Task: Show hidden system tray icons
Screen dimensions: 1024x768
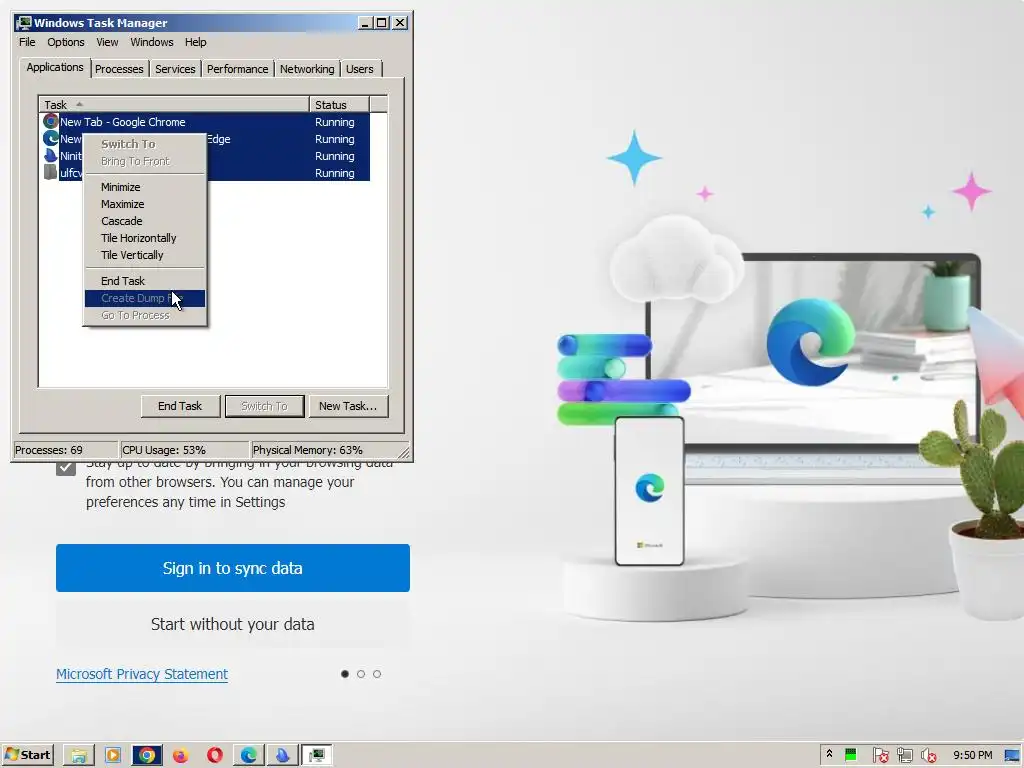Action: coord(829,754)
